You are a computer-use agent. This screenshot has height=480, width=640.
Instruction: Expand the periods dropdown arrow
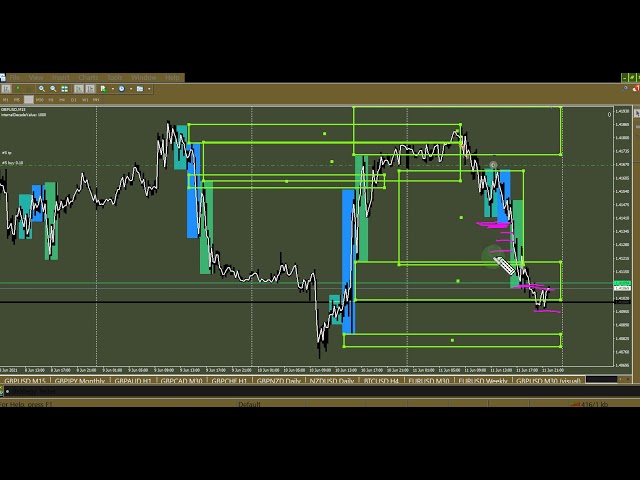click(131, 89)
